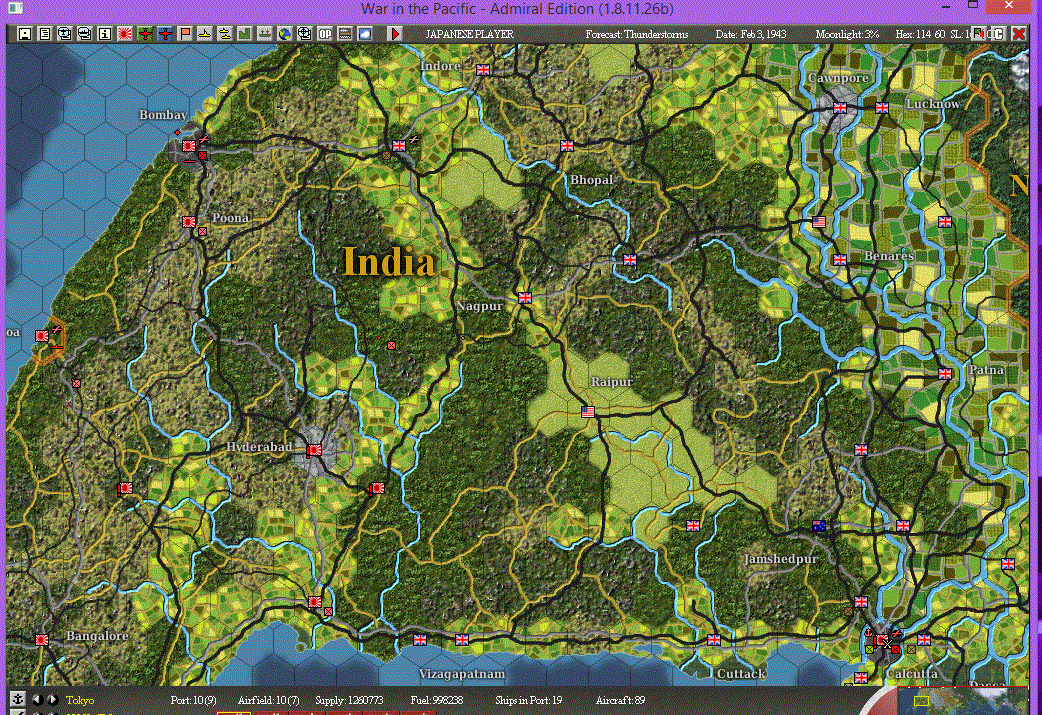Click the 'Port: 10(9)' value
This screenshot has height=715, width=1042.
pos(193,700)
